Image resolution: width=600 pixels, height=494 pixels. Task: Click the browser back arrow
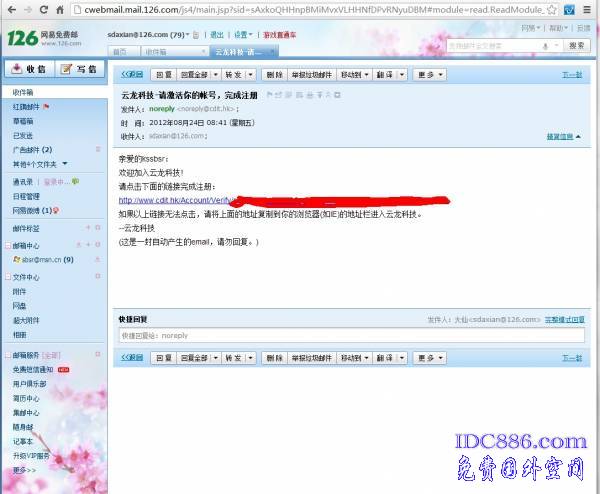pos(12,9)
